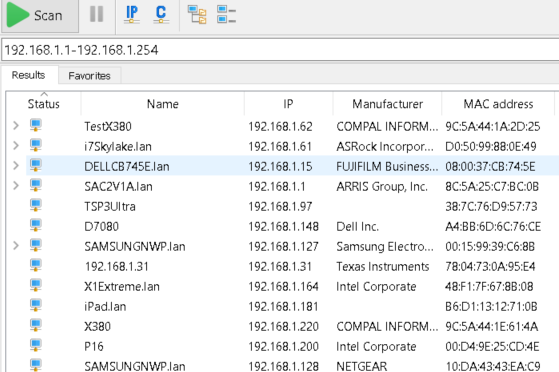Screen dimensions: 559x372
Task: Click IP address 192.168.1.97
Action: pyautogui.click(x=280, y=207)
